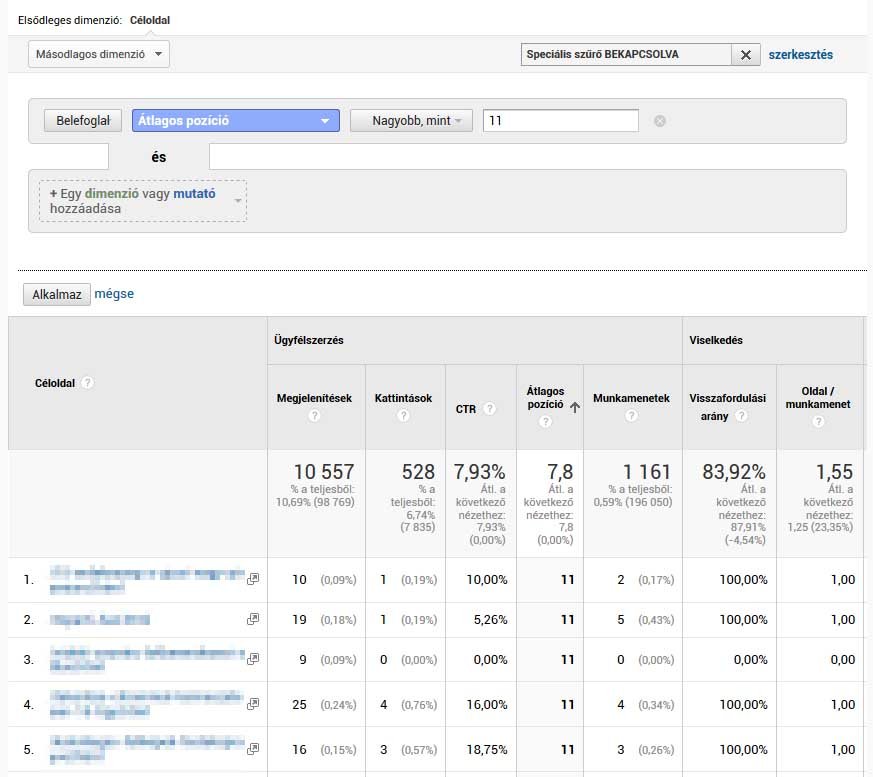Image resolution: width=873 pixels, height=777 pixels.
Task: Click the szerkesztés edit link
Action: (800, 55)
